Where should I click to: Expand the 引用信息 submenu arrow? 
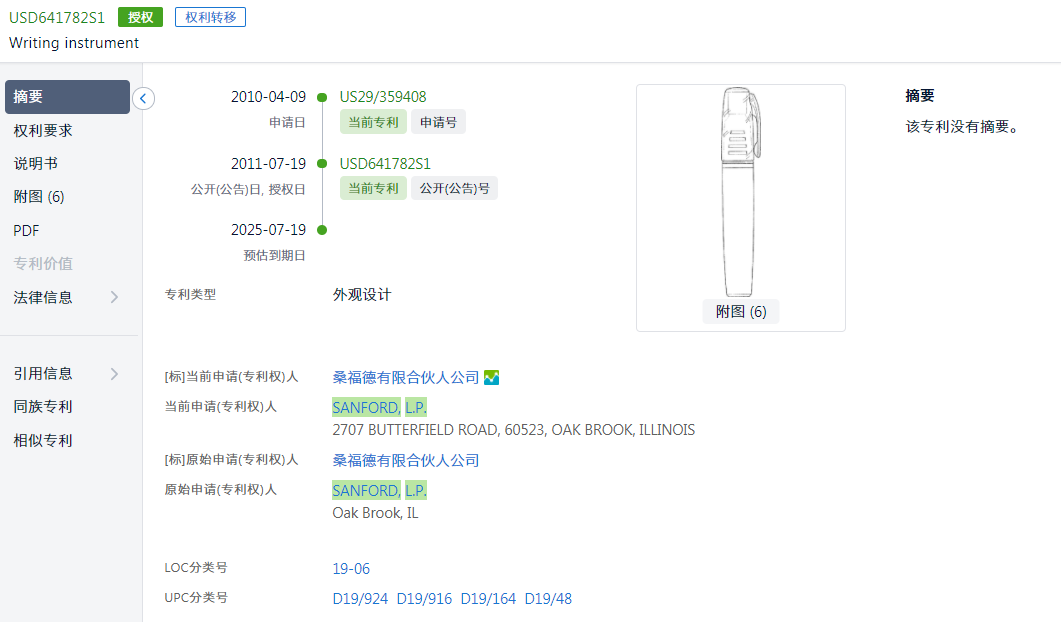coord(114,374)
